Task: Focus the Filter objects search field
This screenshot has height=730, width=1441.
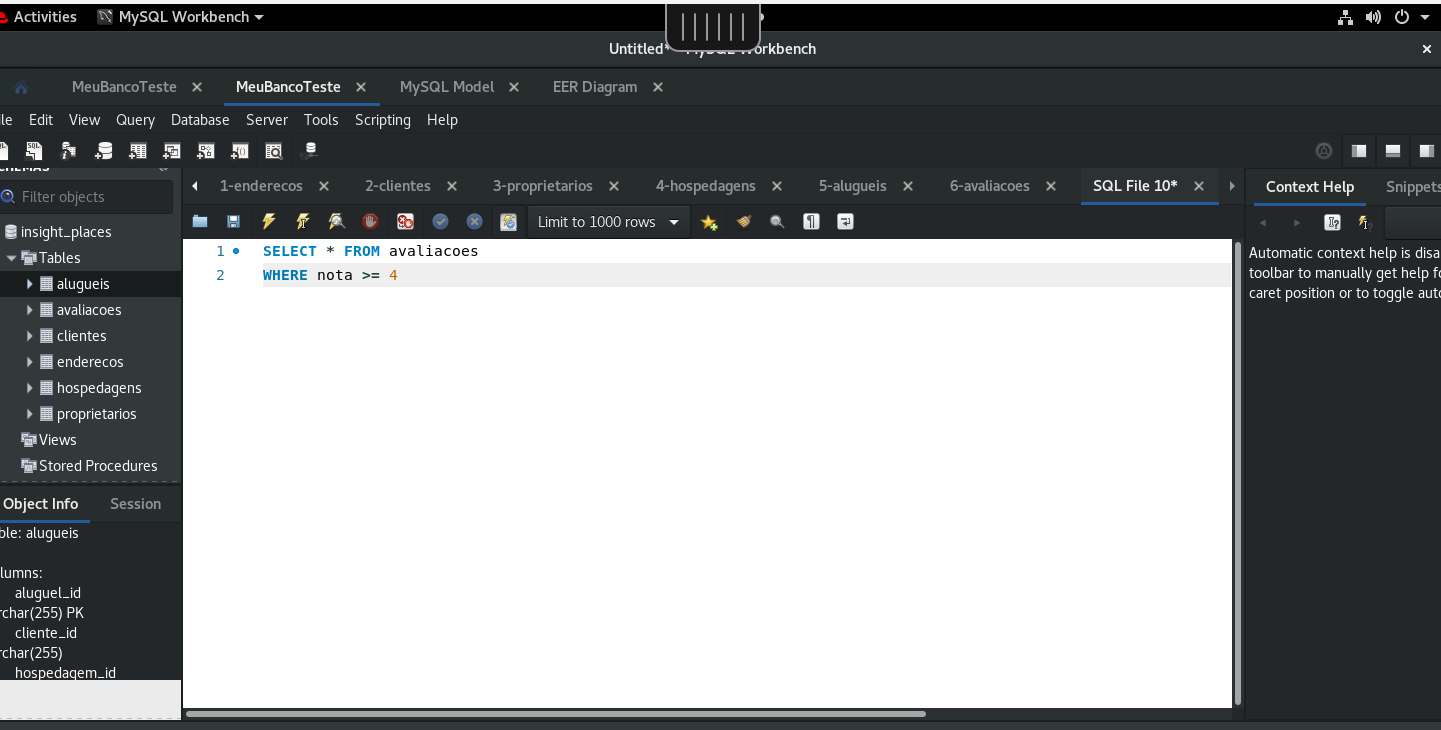Action: [87, 197]
